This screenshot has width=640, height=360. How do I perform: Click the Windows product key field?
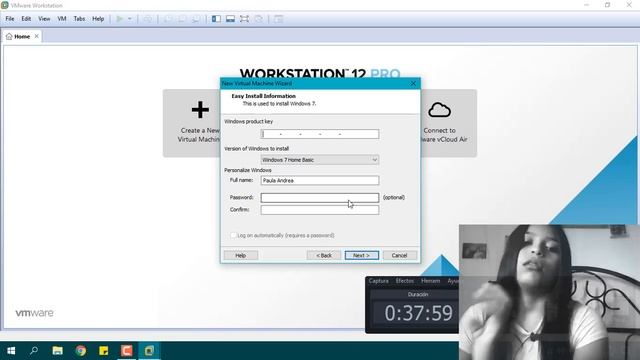pyautogui.click(x=320, y=134)
